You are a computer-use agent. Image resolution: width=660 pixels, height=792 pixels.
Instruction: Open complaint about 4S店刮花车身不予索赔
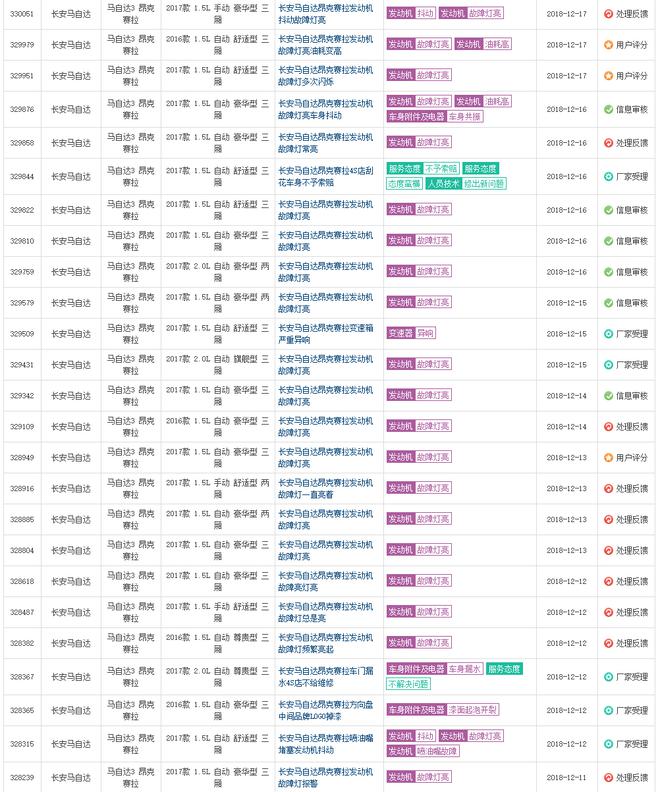click(x=326, y=177)
